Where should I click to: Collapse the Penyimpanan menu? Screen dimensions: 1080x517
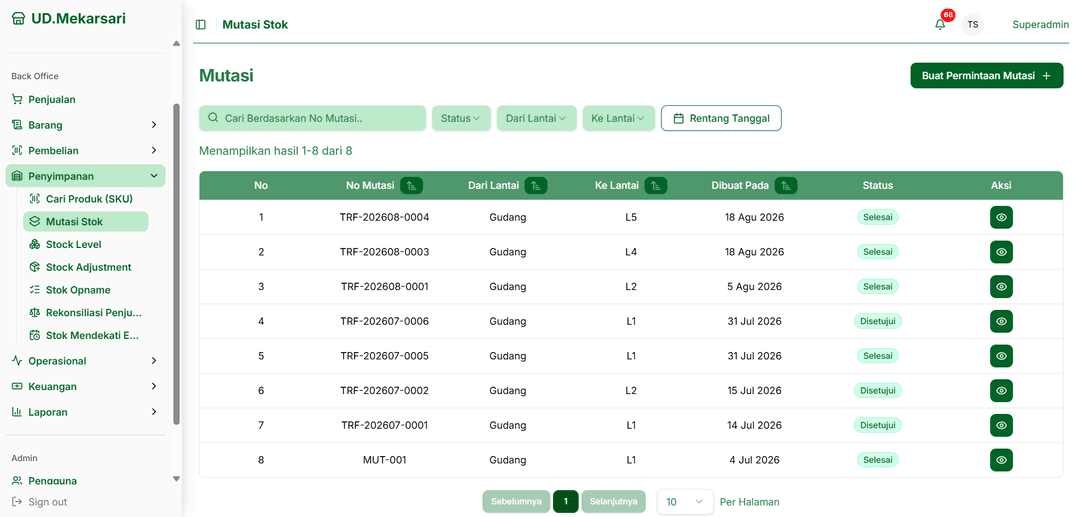click(85, 176)
